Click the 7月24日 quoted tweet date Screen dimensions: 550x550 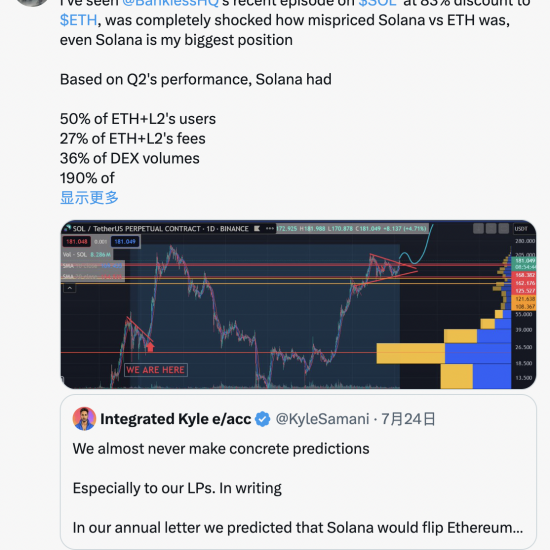[x=409, y=419]
